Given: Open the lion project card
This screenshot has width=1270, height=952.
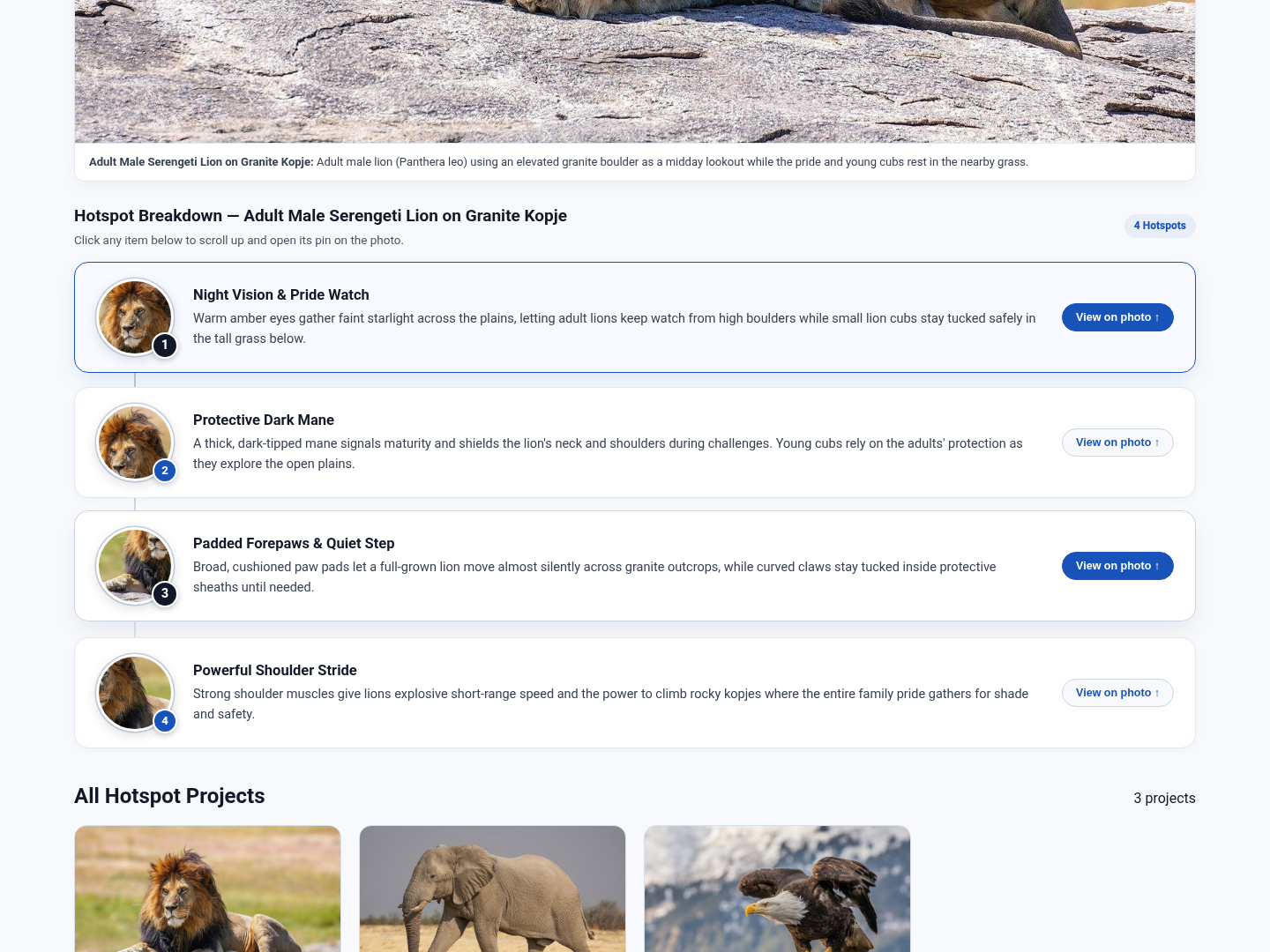Looking at the screenshot, I should point(207,889).
